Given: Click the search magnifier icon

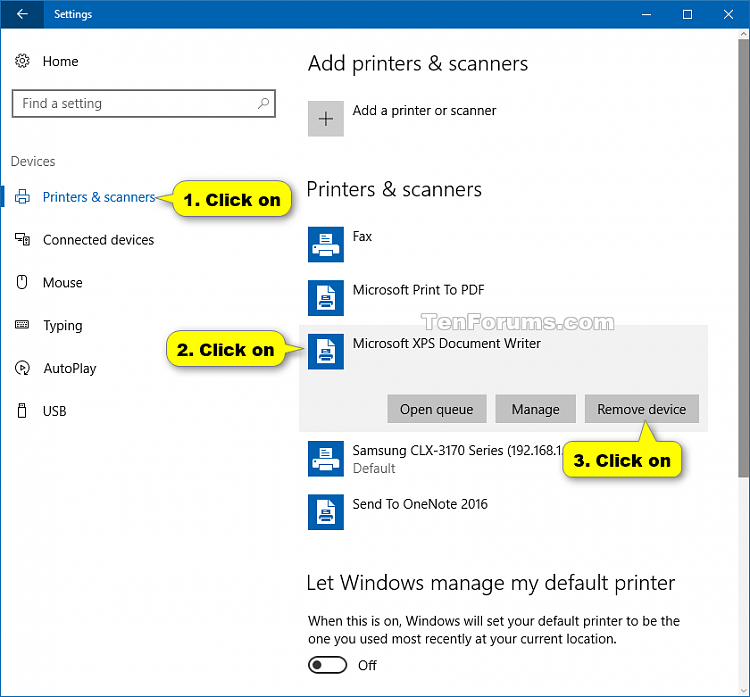Looking at the screenshot, I should [x=263, y=103].
